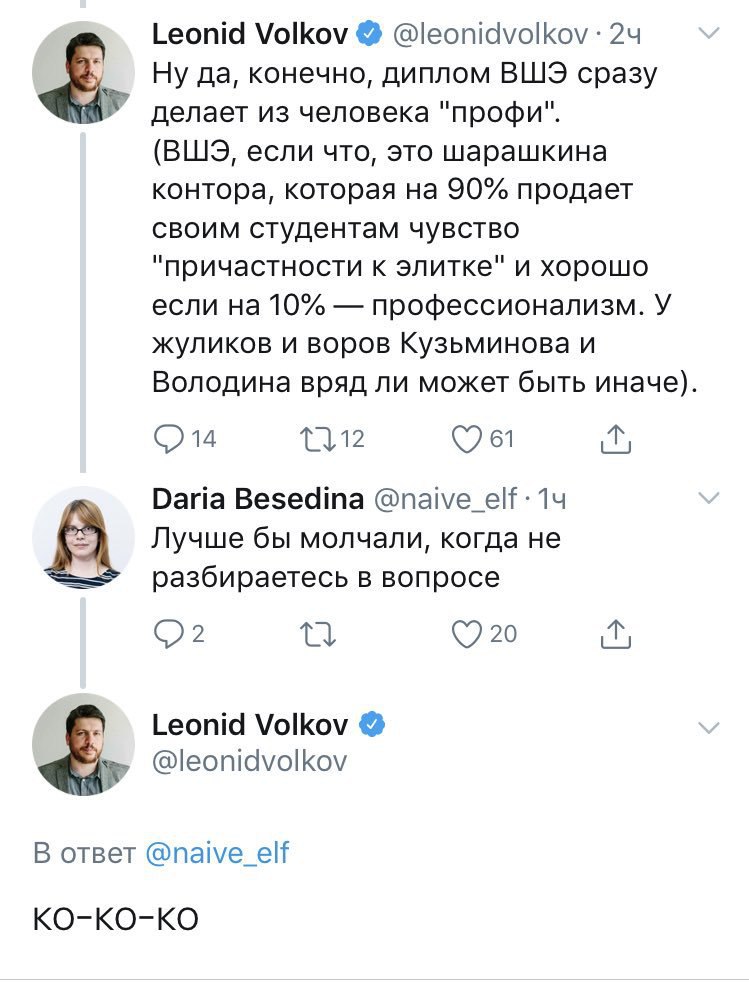Viewport: 749px width, 982px height.
Task: Retweet Daria Besedina's tweet
Action: [x=318, y=634]
